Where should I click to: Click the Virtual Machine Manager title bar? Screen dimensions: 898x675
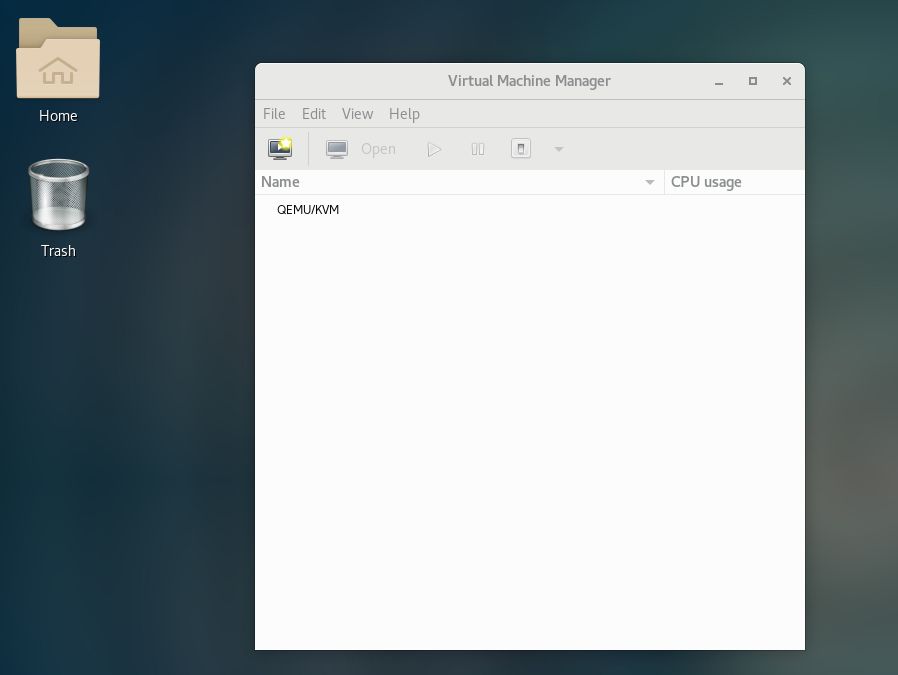pyautogui.click(x=529, y=81)
